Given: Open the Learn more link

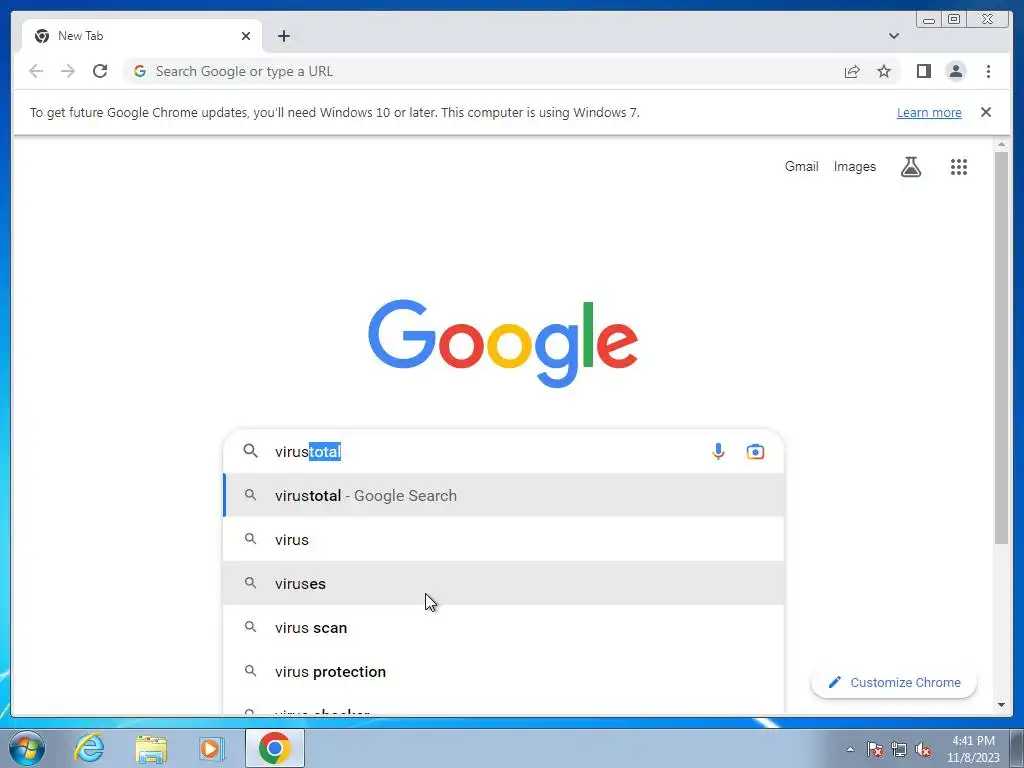Looking at the screenshot, I should click(929, 112).
